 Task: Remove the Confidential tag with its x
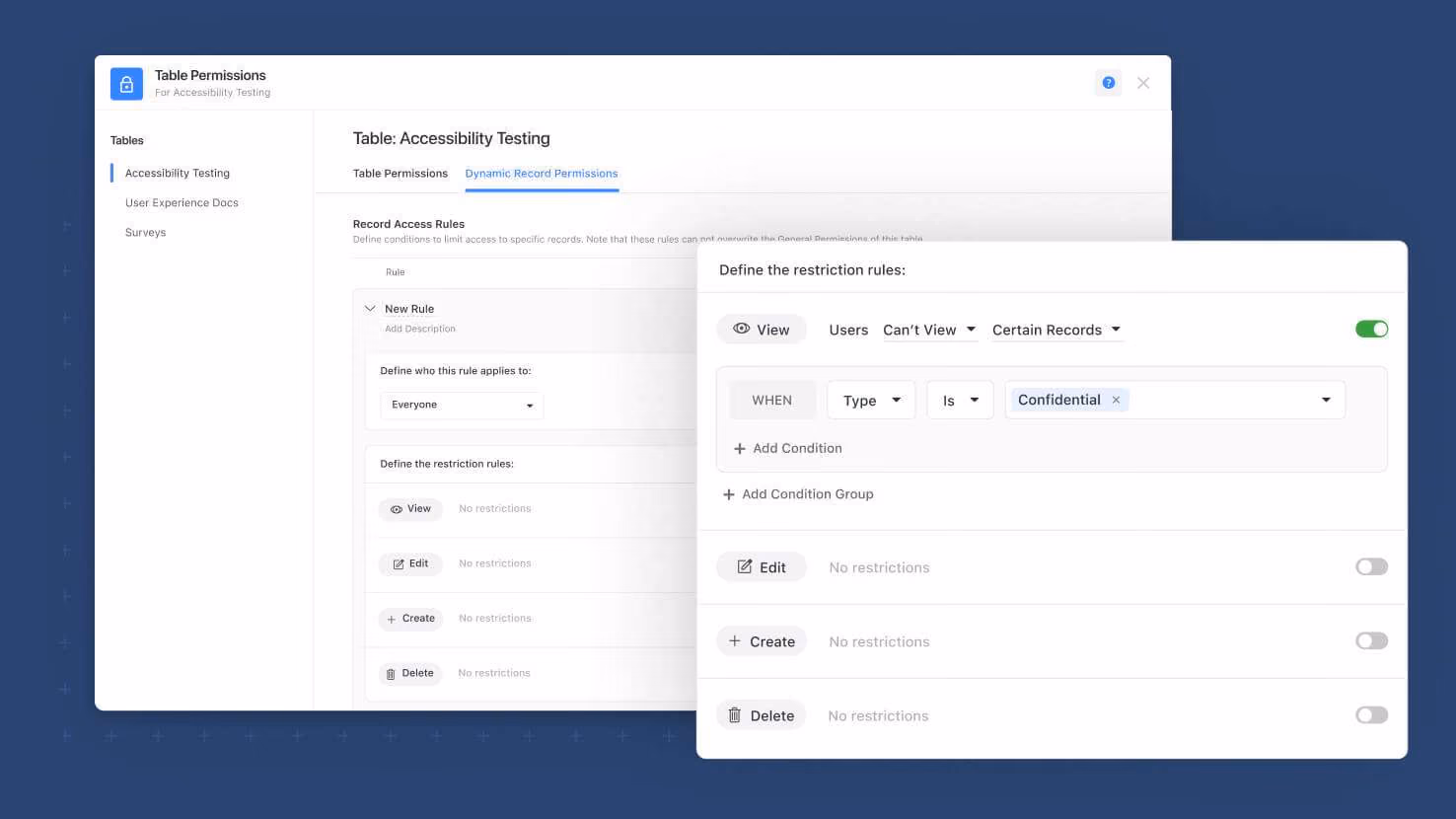1116,400
